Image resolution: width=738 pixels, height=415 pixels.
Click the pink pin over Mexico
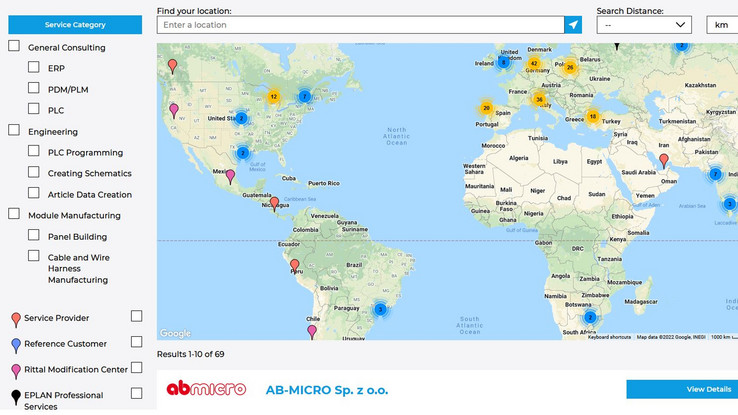230,176
